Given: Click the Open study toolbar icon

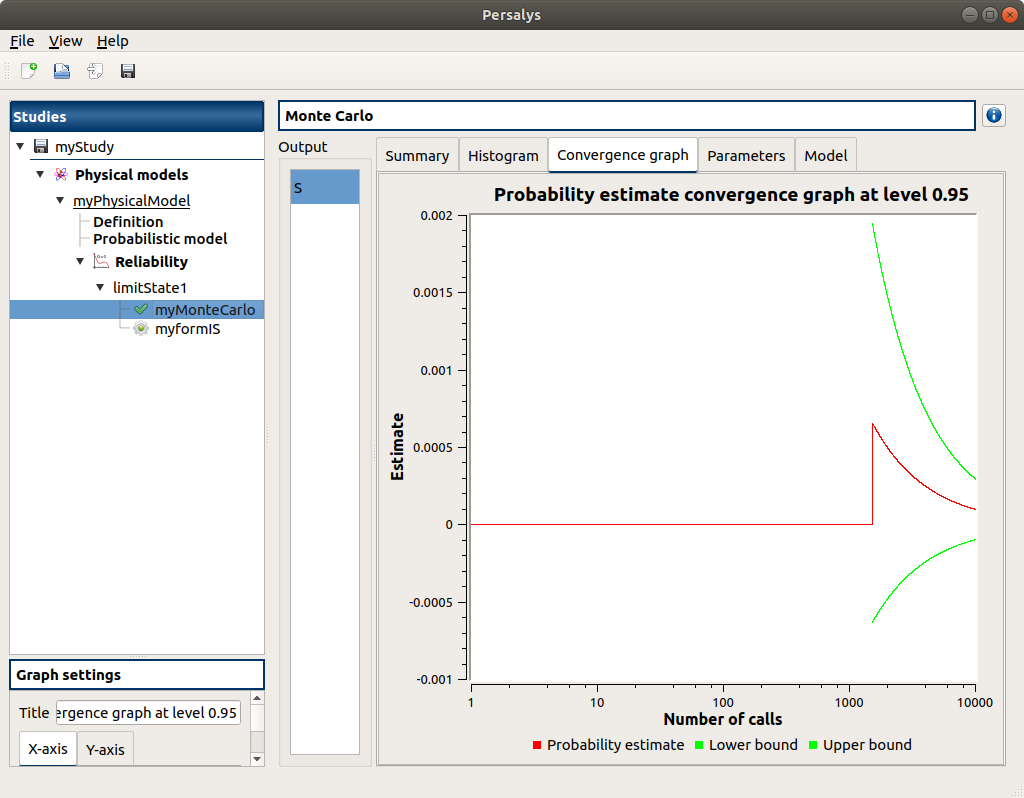Looking at the screenshot, I should point(62,71).
